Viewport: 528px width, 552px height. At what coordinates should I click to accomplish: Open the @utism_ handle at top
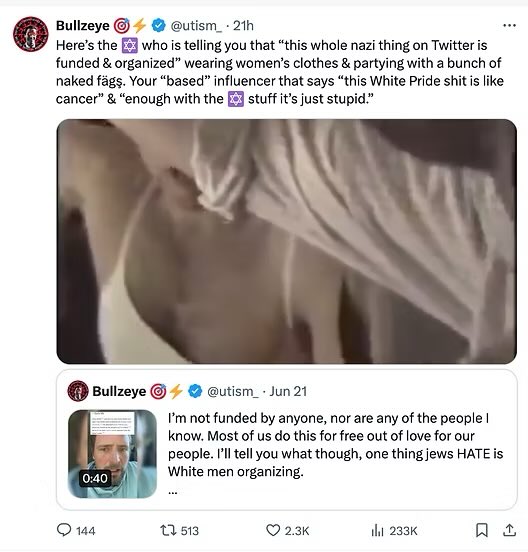point(196,26)
